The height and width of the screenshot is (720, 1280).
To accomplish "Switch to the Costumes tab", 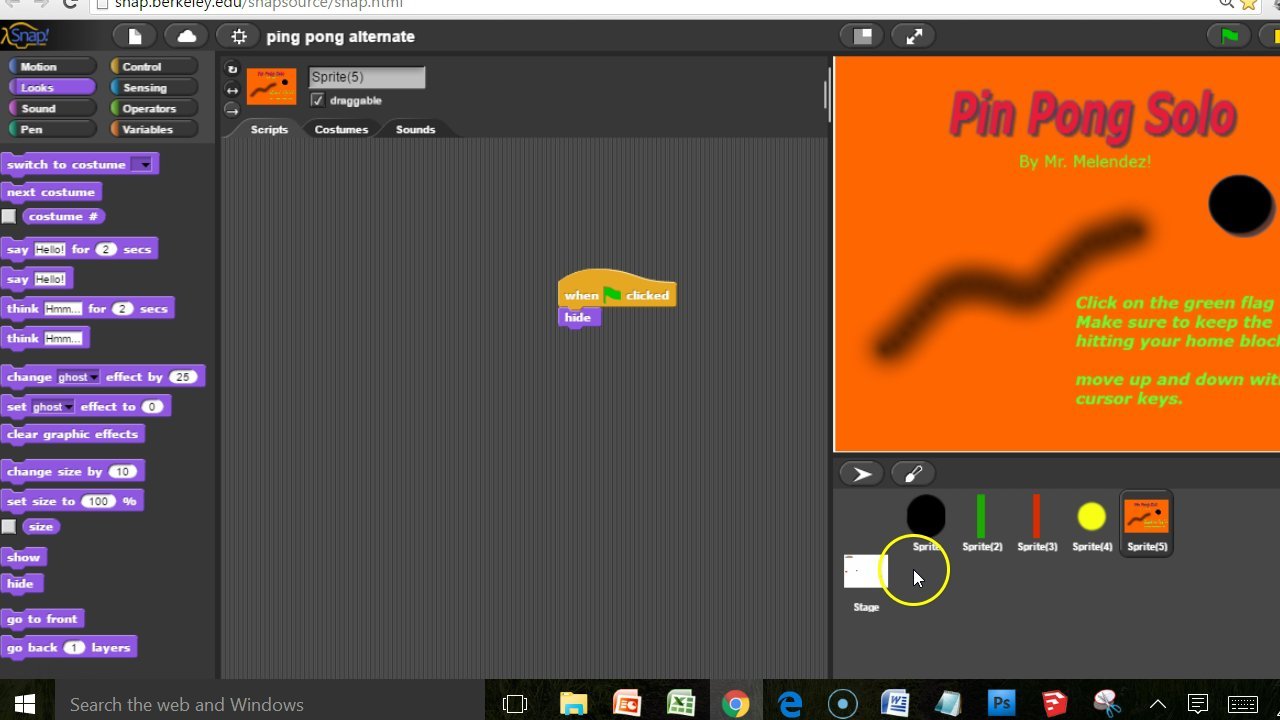I will click(x=341, y=128).
